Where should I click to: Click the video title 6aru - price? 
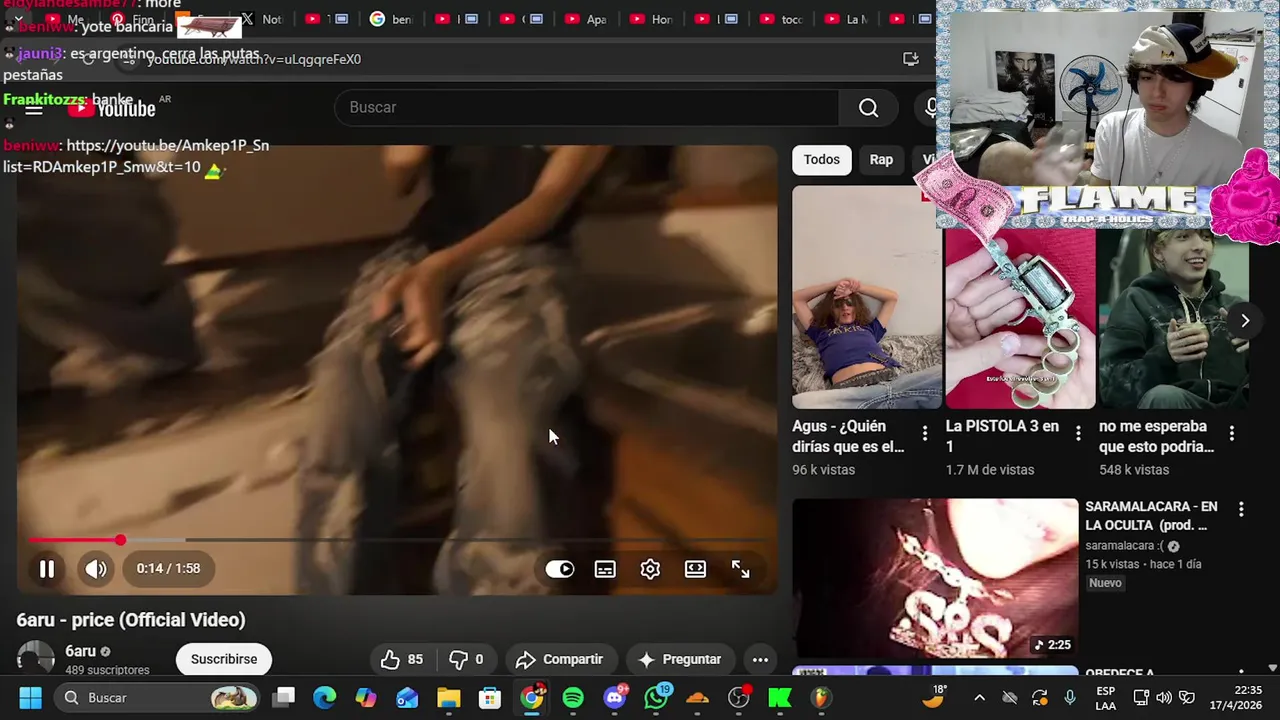(131, 620)
